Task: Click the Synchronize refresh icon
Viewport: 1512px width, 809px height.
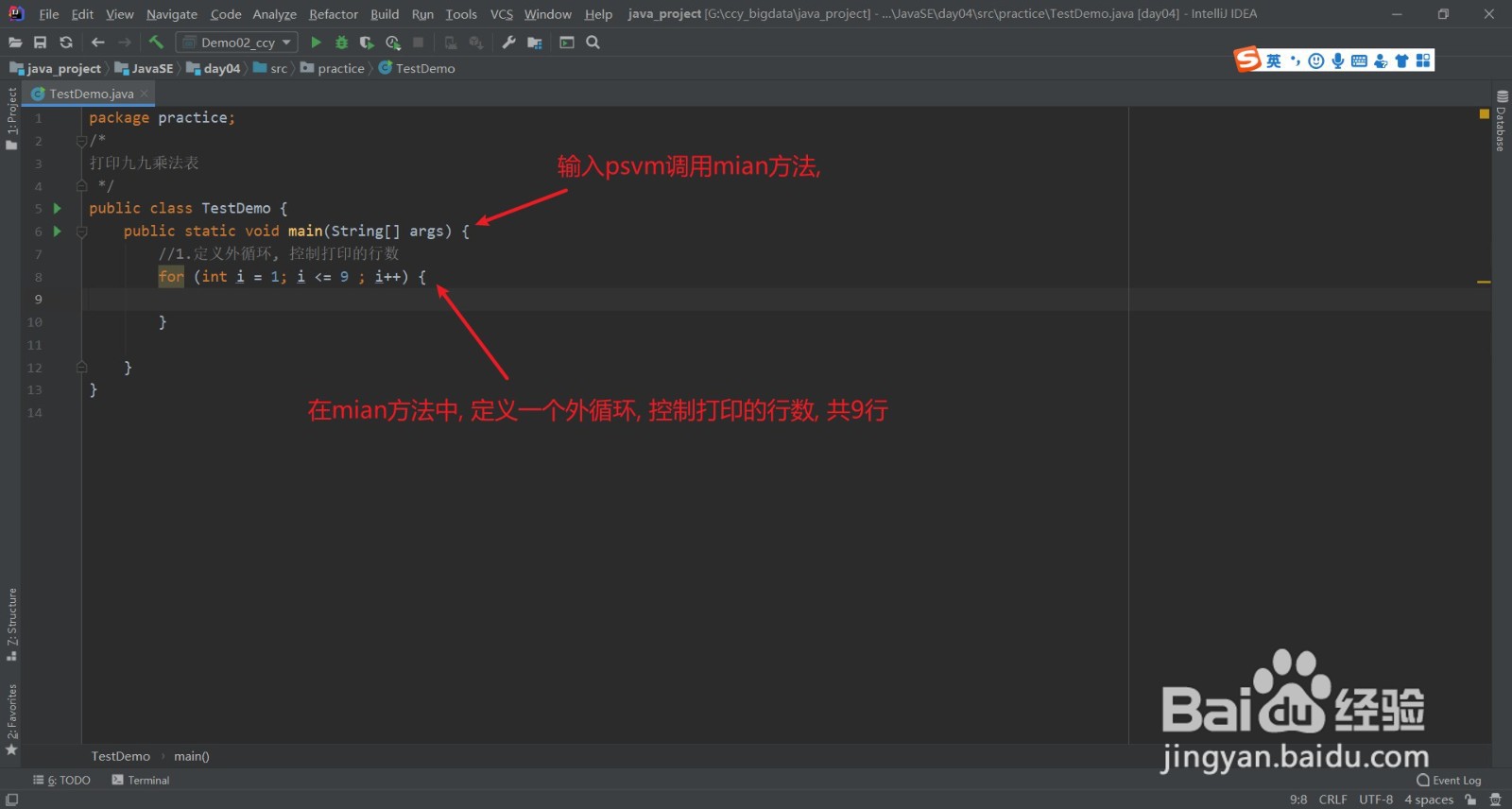Action: pyautogui.click(x=66, y=43)
